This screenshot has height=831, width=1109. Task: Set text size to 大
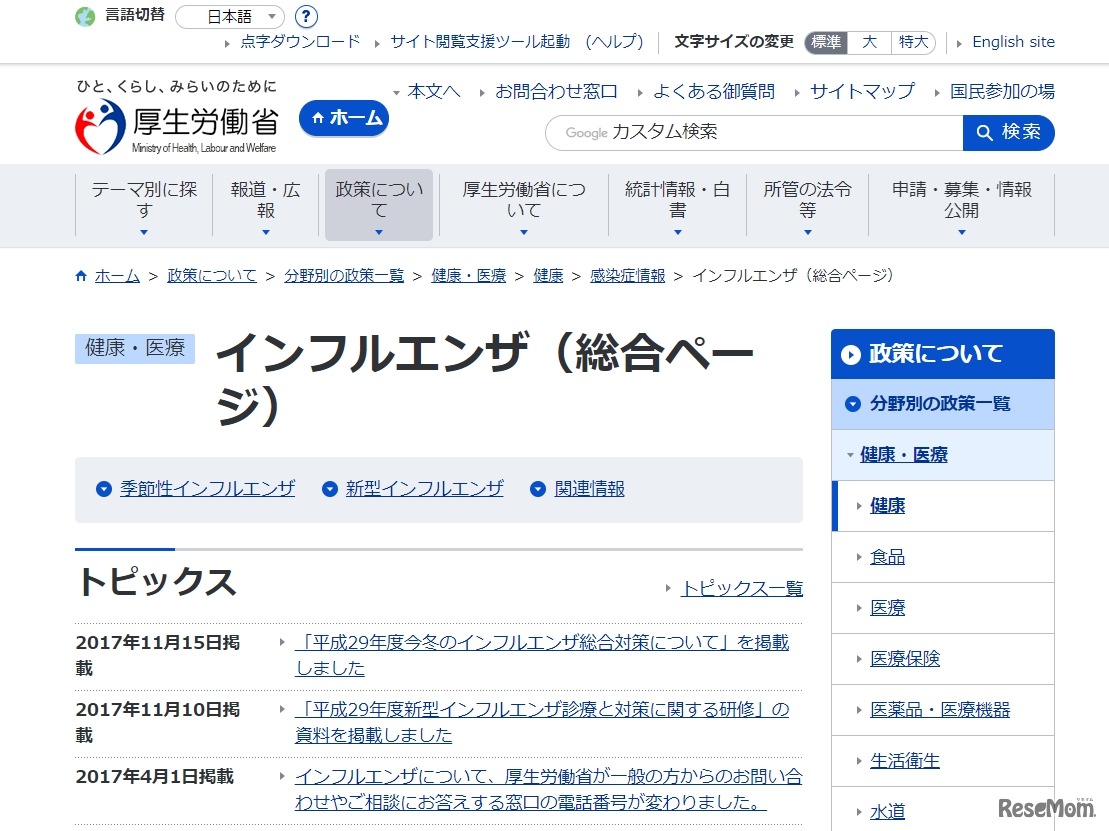(869, 42)
